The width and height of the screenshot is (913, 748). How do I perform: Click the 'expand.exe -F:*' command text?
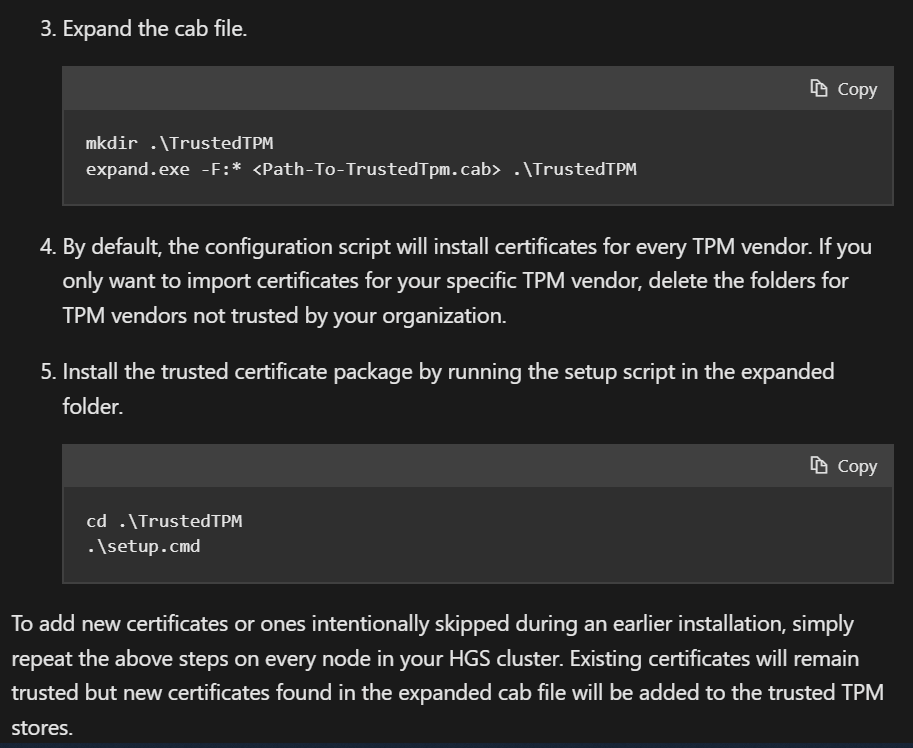click(x=165, y=168)
